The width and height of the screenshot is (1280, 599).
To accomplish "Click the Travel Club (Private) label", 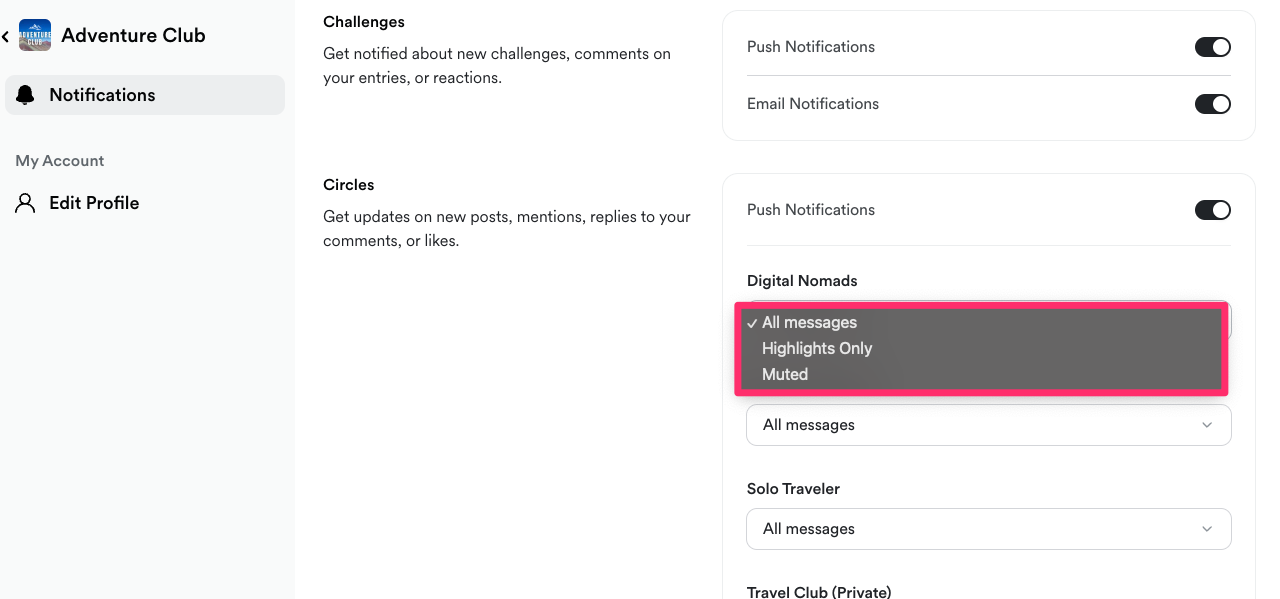I will pos(818,591).
